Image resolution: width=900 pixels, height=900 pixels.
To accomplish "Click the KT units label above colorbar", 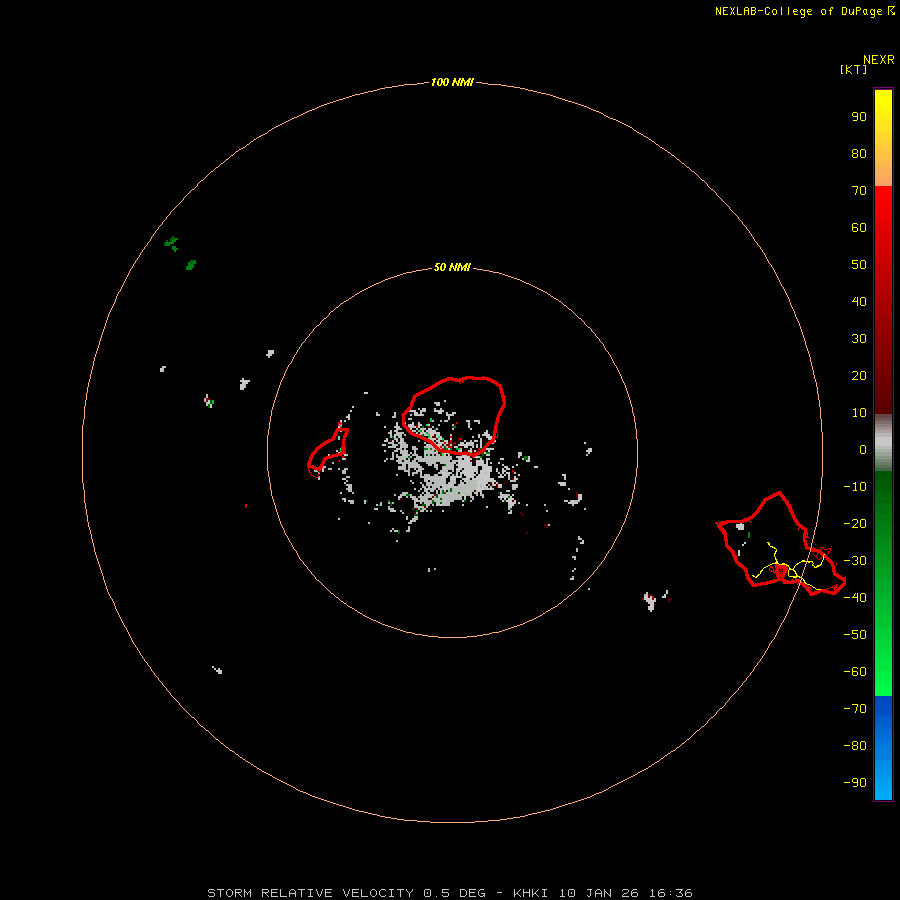I will 853,69.
